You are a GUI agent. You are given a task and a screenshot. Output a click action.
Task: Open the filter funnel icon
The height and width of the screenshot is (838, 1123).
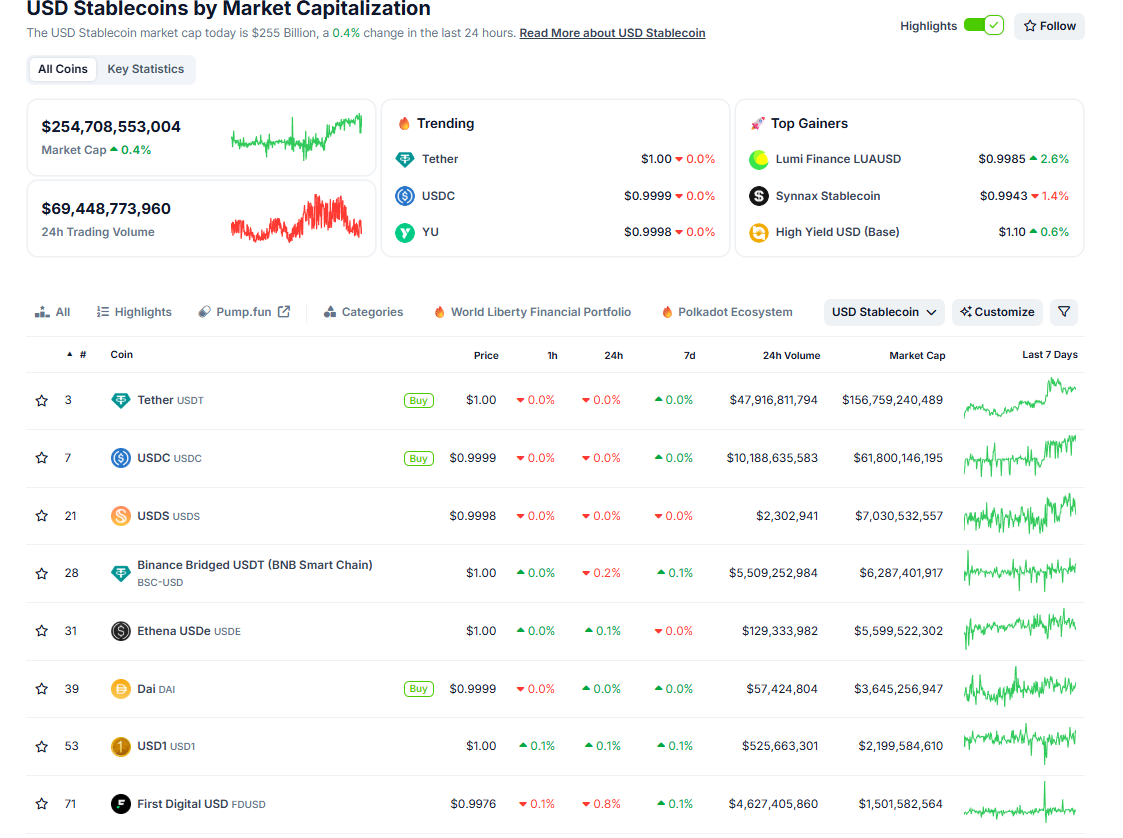(x=1064, y=312)
